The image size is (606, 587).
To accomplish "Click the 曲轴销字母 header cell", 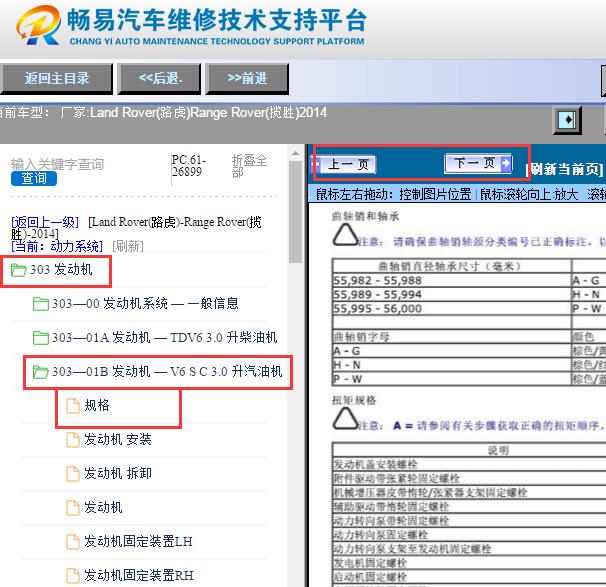I will [451, 337].
